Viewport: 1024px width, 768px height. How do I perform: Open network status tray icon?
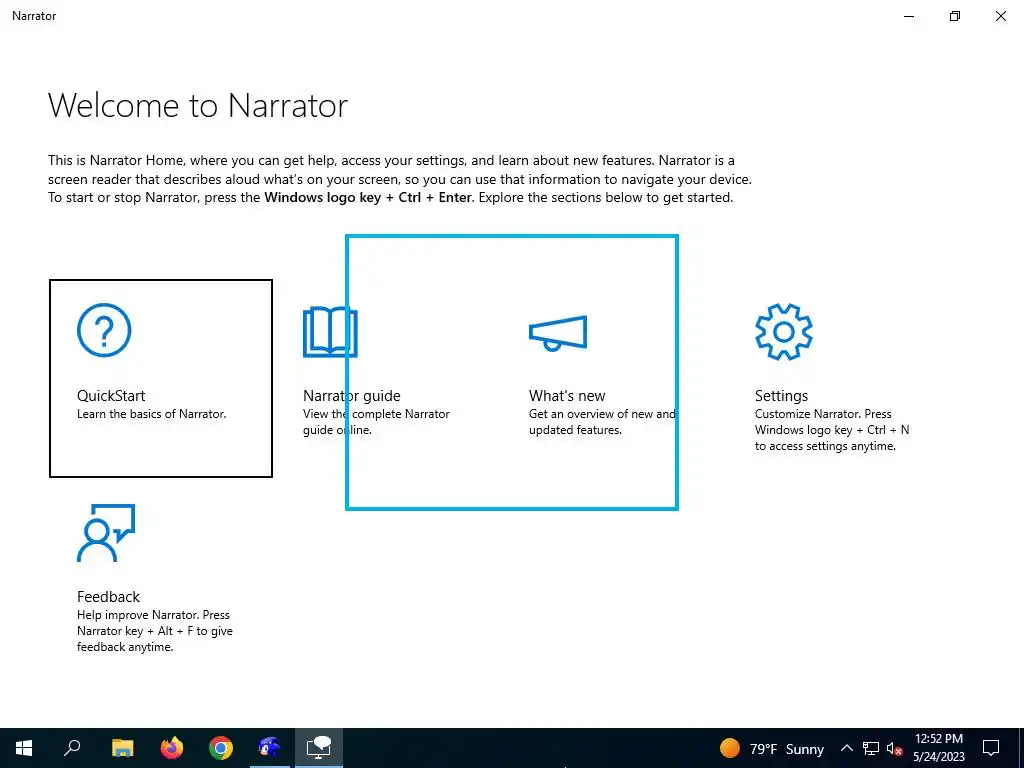click(871, 748)
